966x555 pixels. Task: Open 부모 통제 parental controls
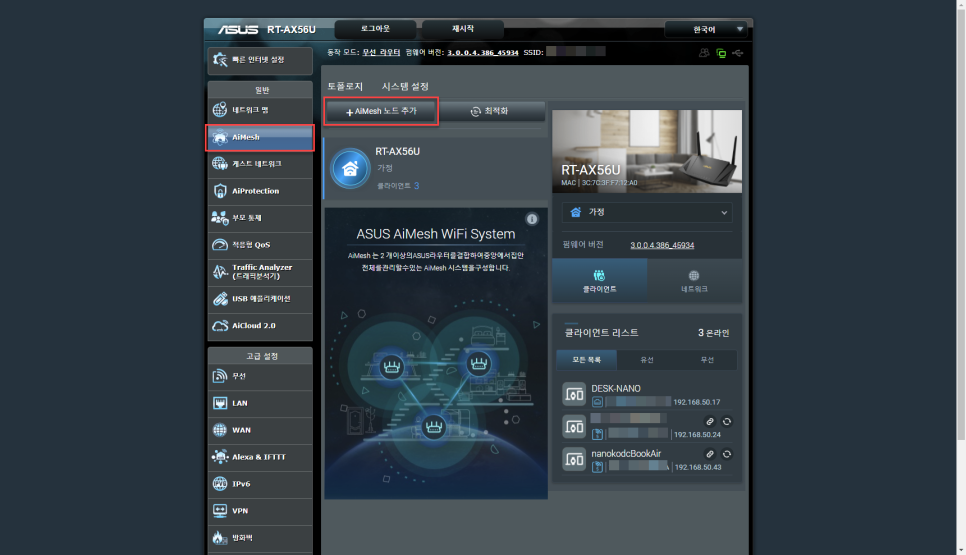[260, 218]
